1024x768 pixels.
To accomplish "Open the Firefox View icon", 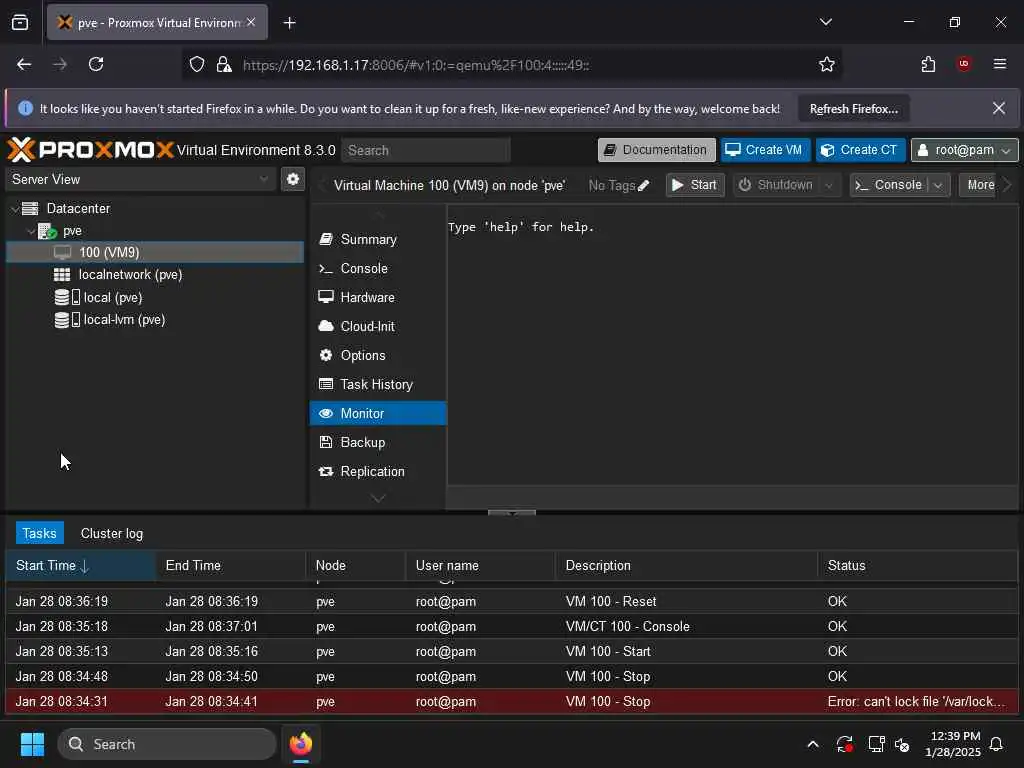I will coord(20,23).
